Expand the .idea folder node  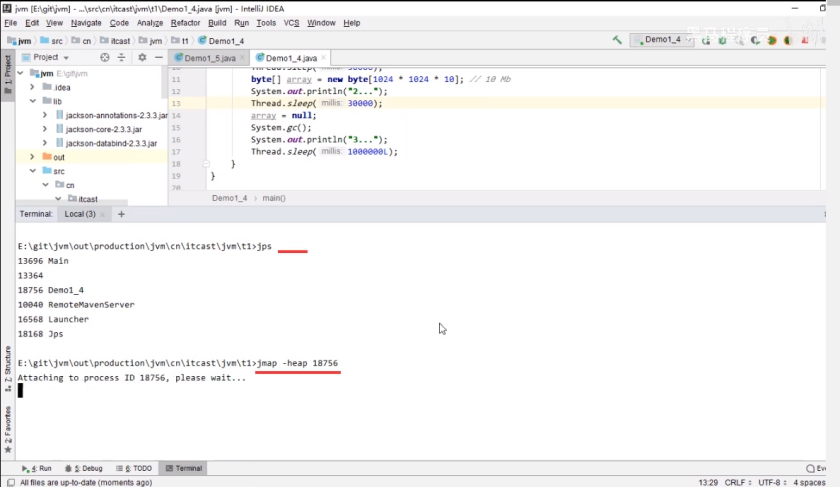[32, 87]
